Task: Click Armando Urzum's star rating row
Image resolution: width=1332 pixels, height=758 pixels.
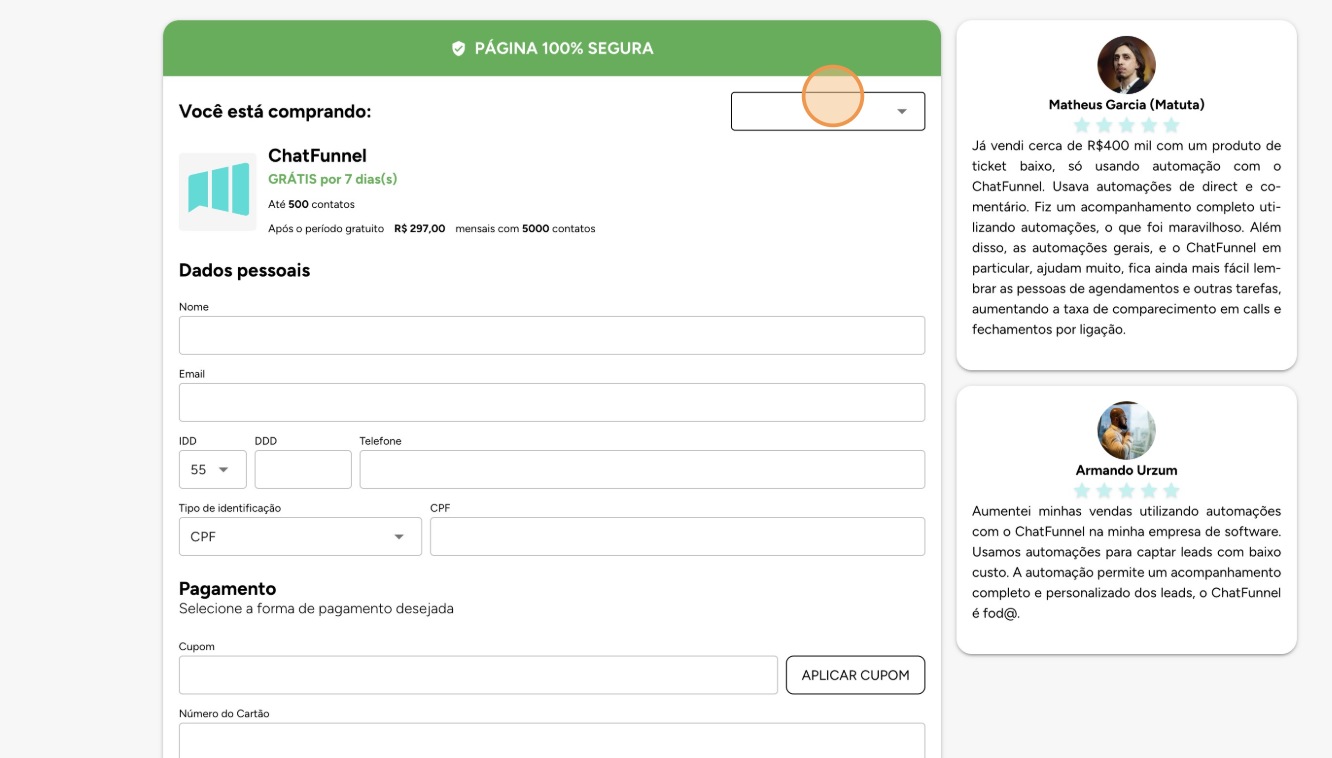Action: (1127, 491)
